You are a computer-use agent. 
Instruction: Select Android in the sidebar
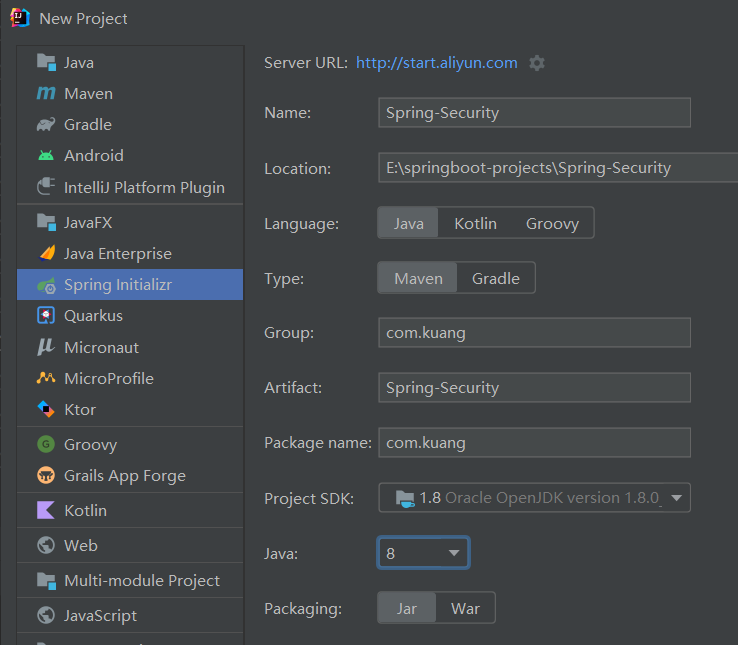coord(130,155)
